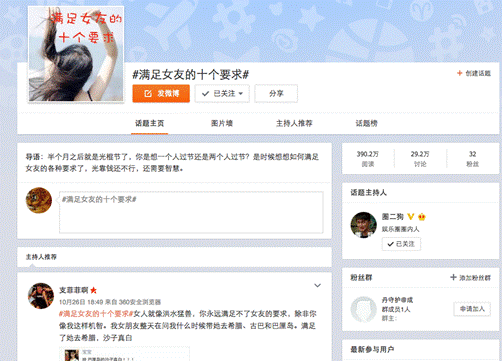
Task: Click the fan group's default avatar icon
Action: click(363, 309)
